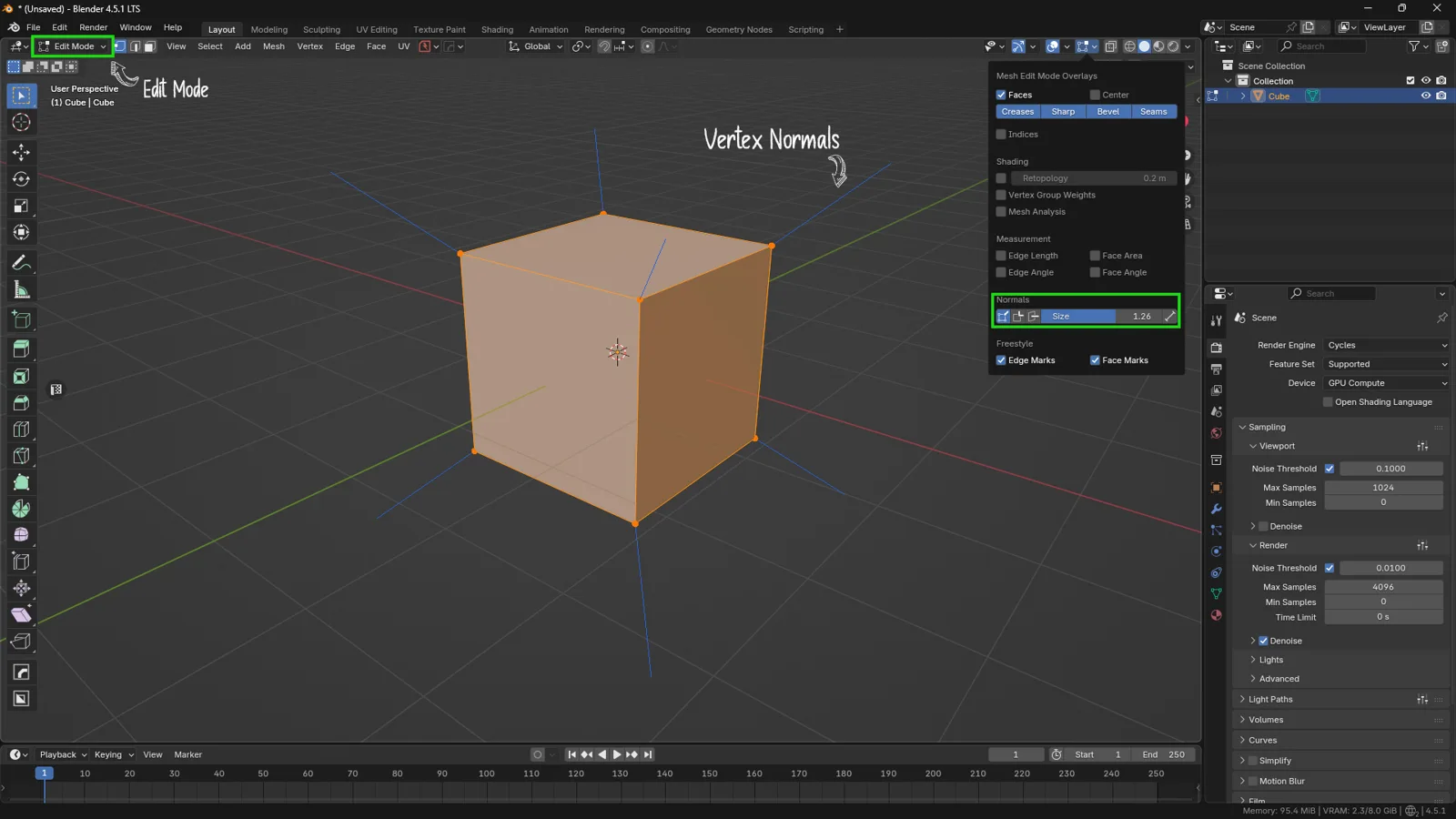Select the Loop Cut tool
This screenshot has height=819, width=1456.
pos(21,429)
